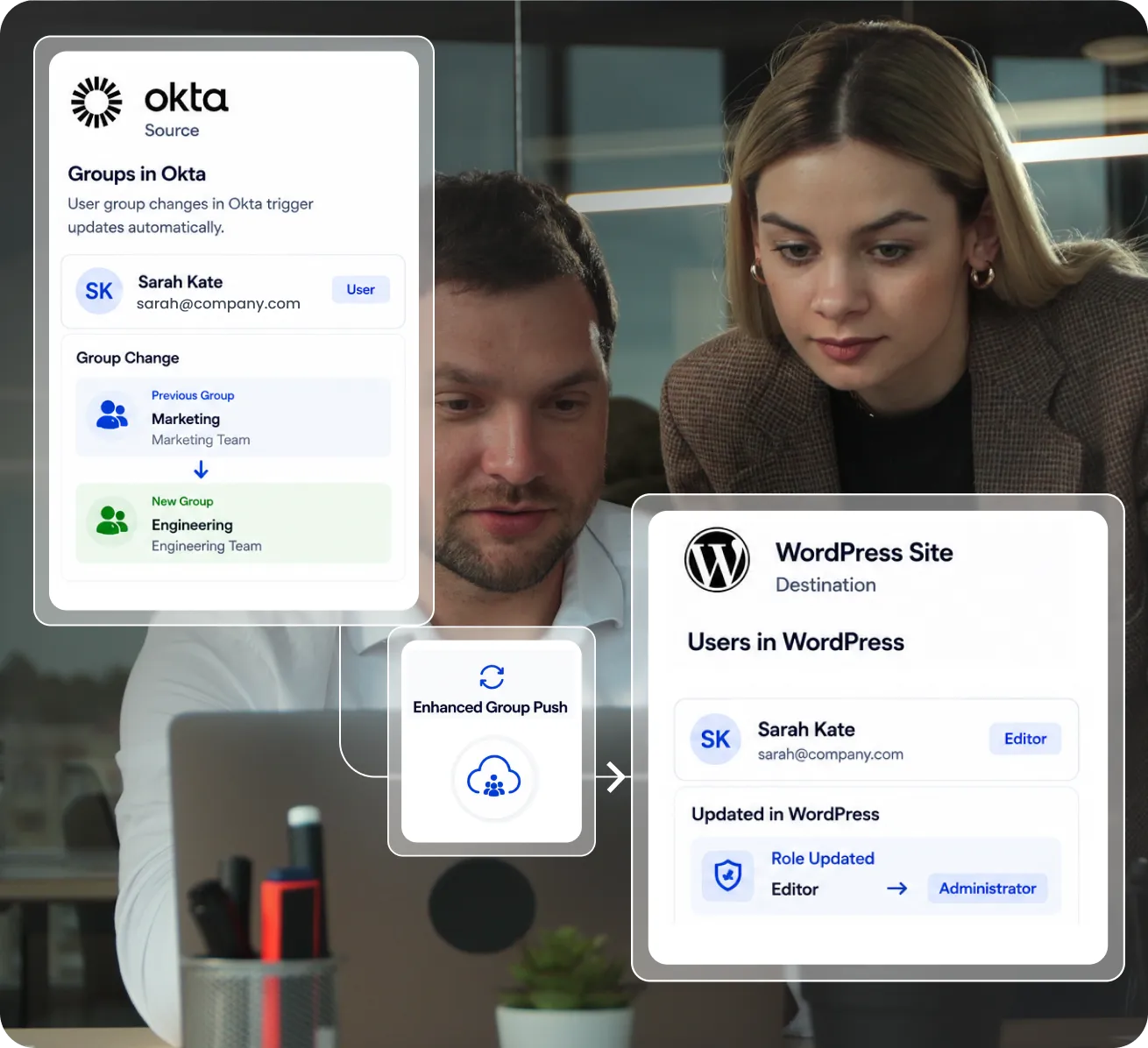Screen dimensions: 1148x1048
Task: Click the sync arrows icon above Enhanced Group Push
Action: [492, 677]
